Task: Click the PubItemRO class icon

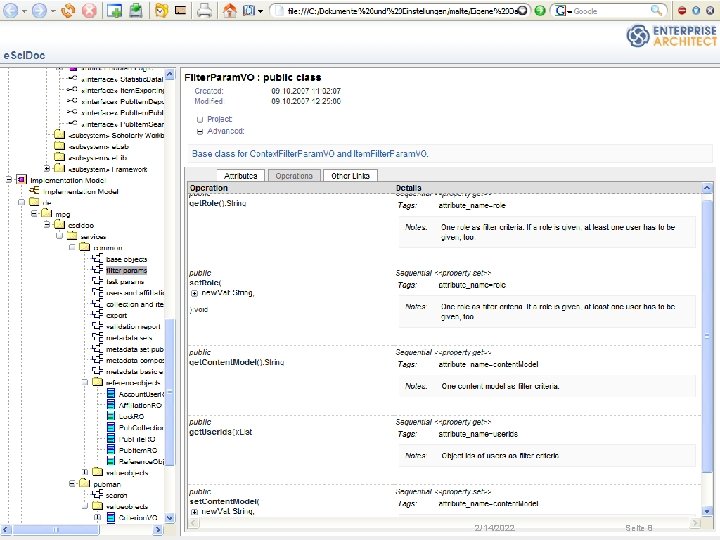Action: [111, 450]
